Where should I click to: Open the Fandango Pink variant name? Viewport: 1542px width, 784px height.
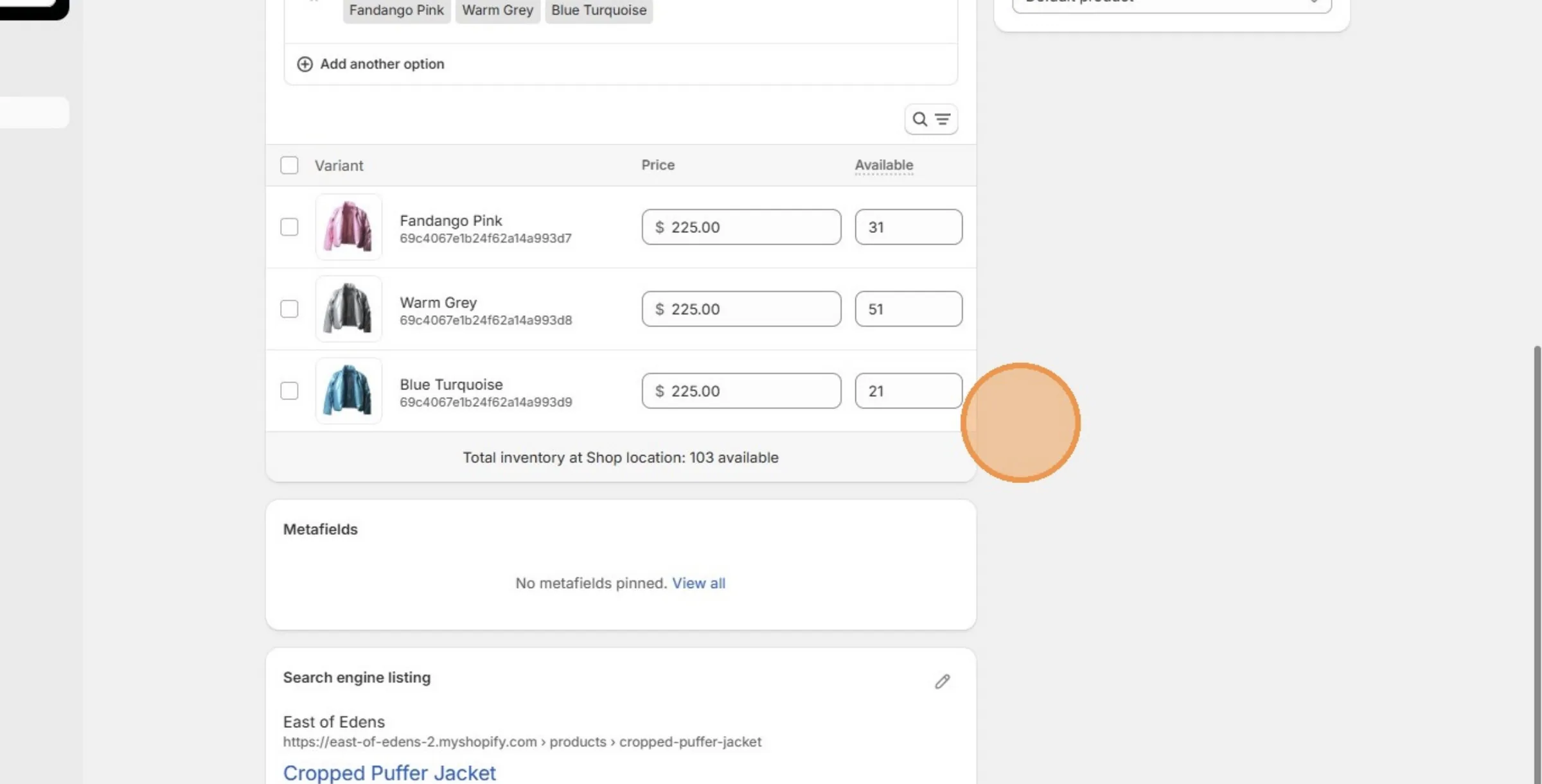[x=450, y=220]
